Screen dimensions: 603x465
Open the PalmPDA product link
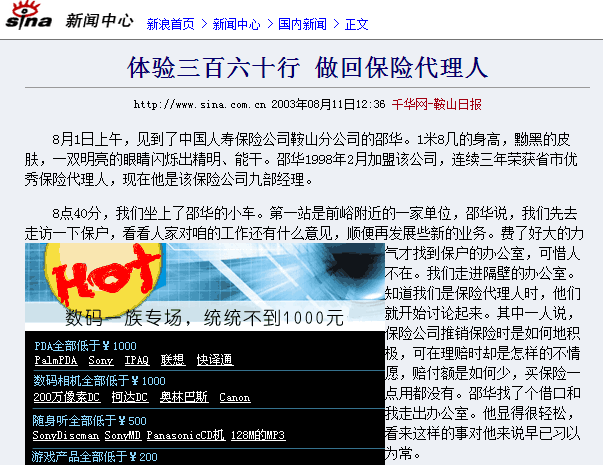coord(55,360)
